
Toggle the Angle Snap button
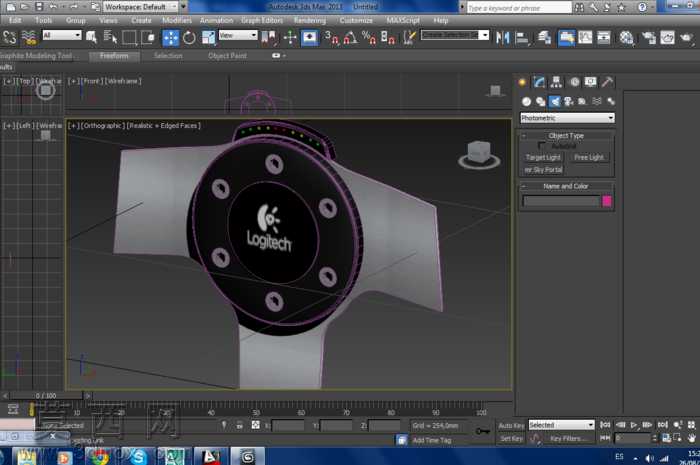tap(350, 37)
